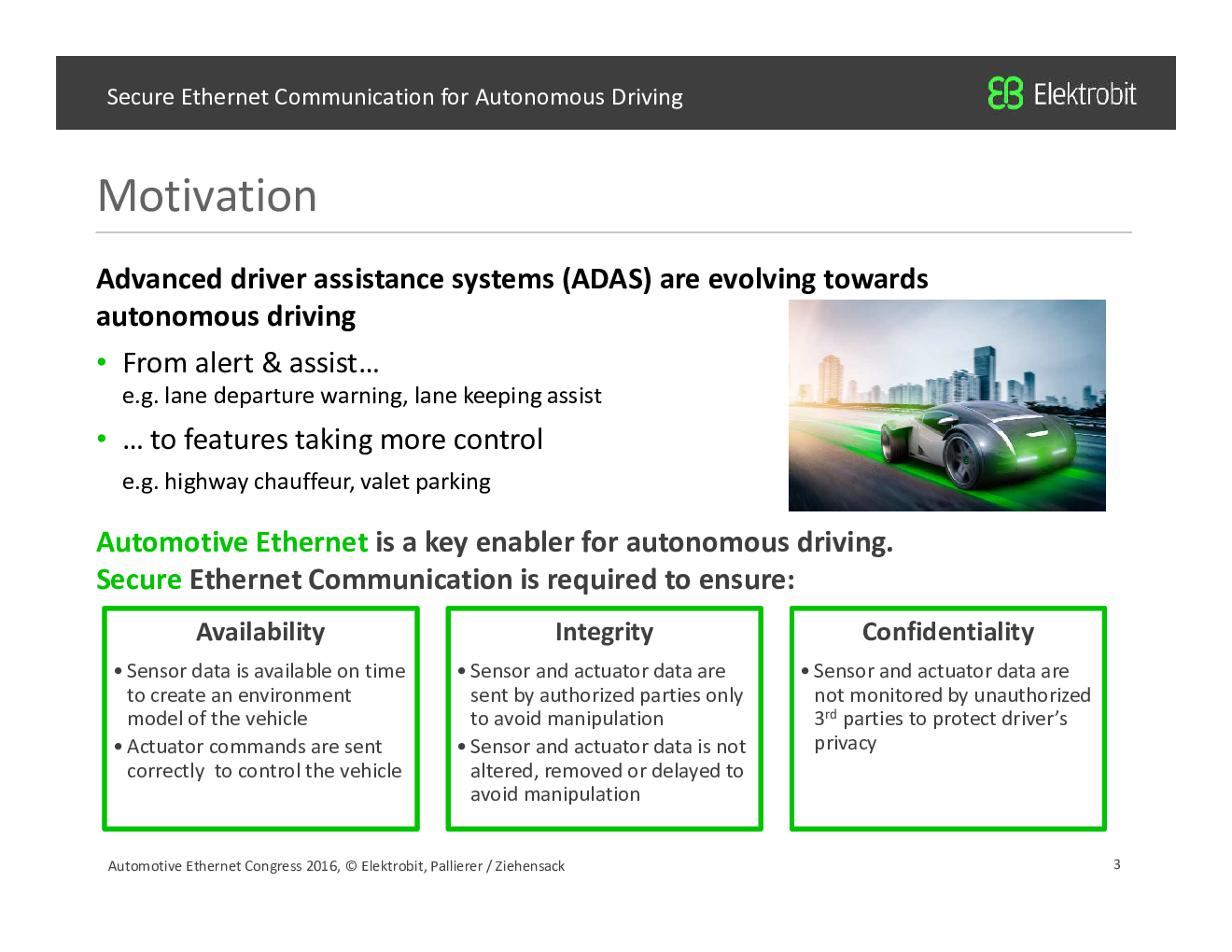Click 'Sensor data is available on time' bullet
Screen dimensions: 1232x952
pos(266,671)
